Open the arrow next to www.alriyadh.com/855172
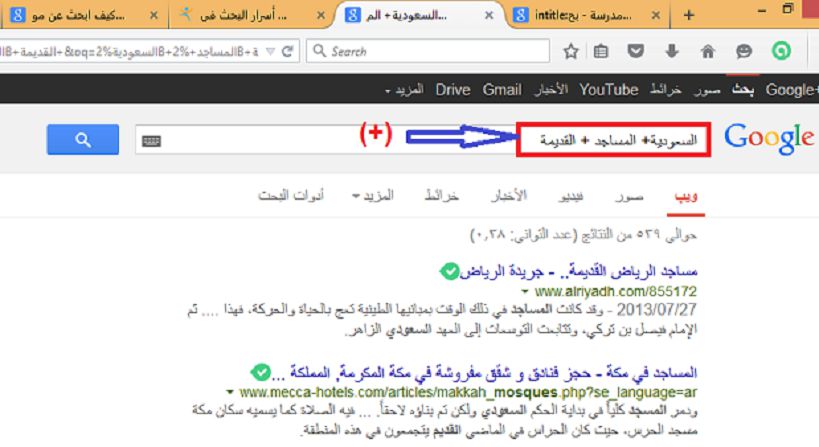Image resolution: width=819 pixels, height=447 pixels. point(525,291)
